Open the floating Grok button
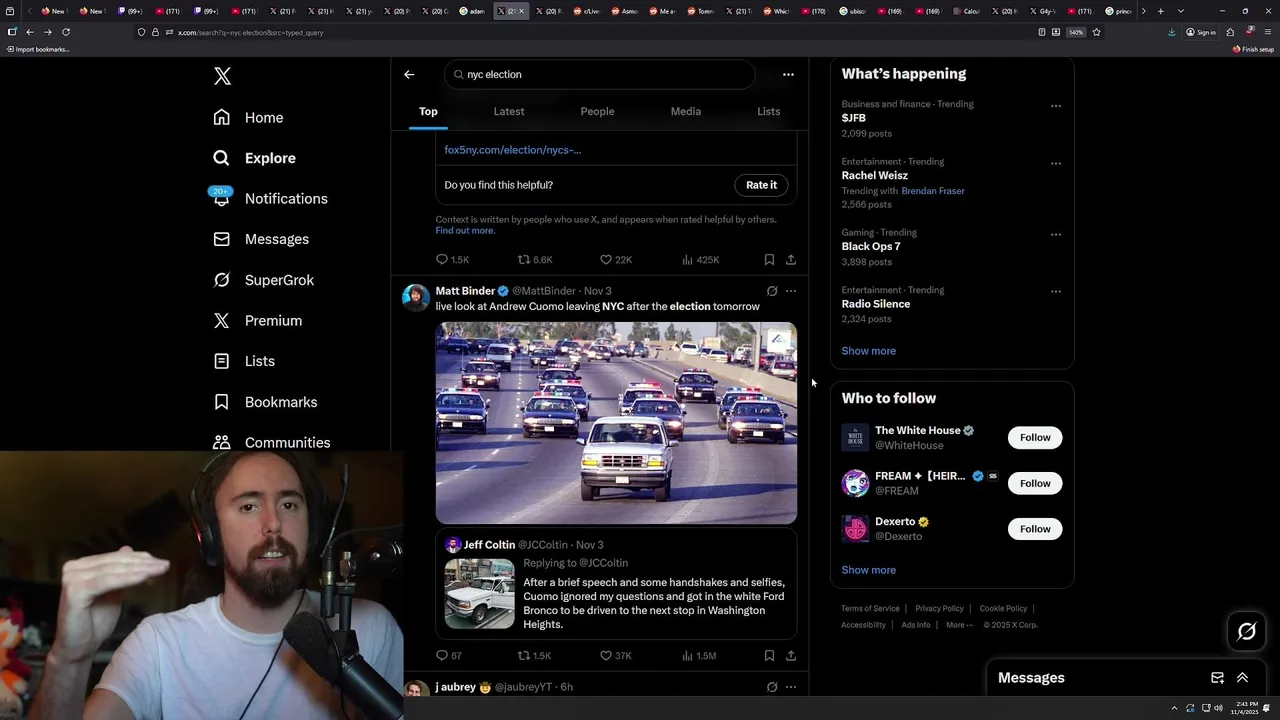This screenshot has height=720, width=1280. click(x=1246, y=631)
